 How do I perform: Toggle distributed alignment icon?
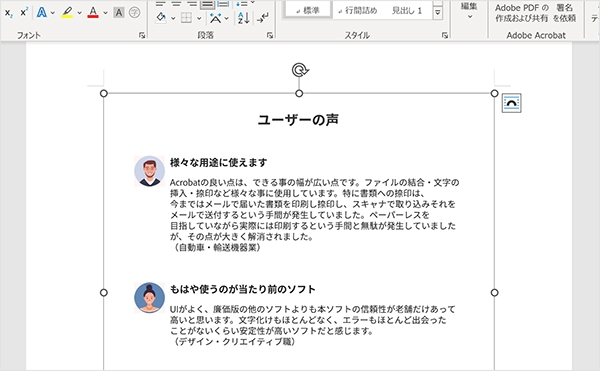point(223,4)
